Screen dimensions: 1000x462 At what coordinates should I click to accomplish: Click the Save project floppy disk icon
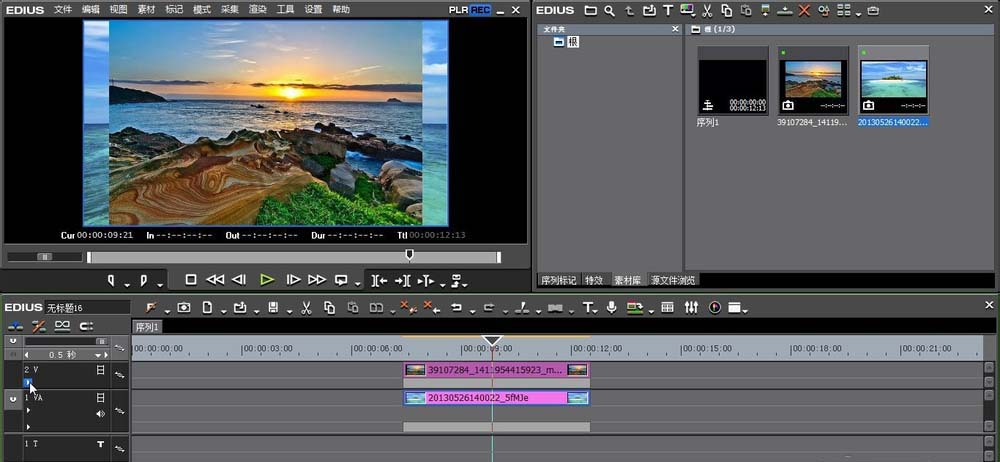tap(273, 308)
